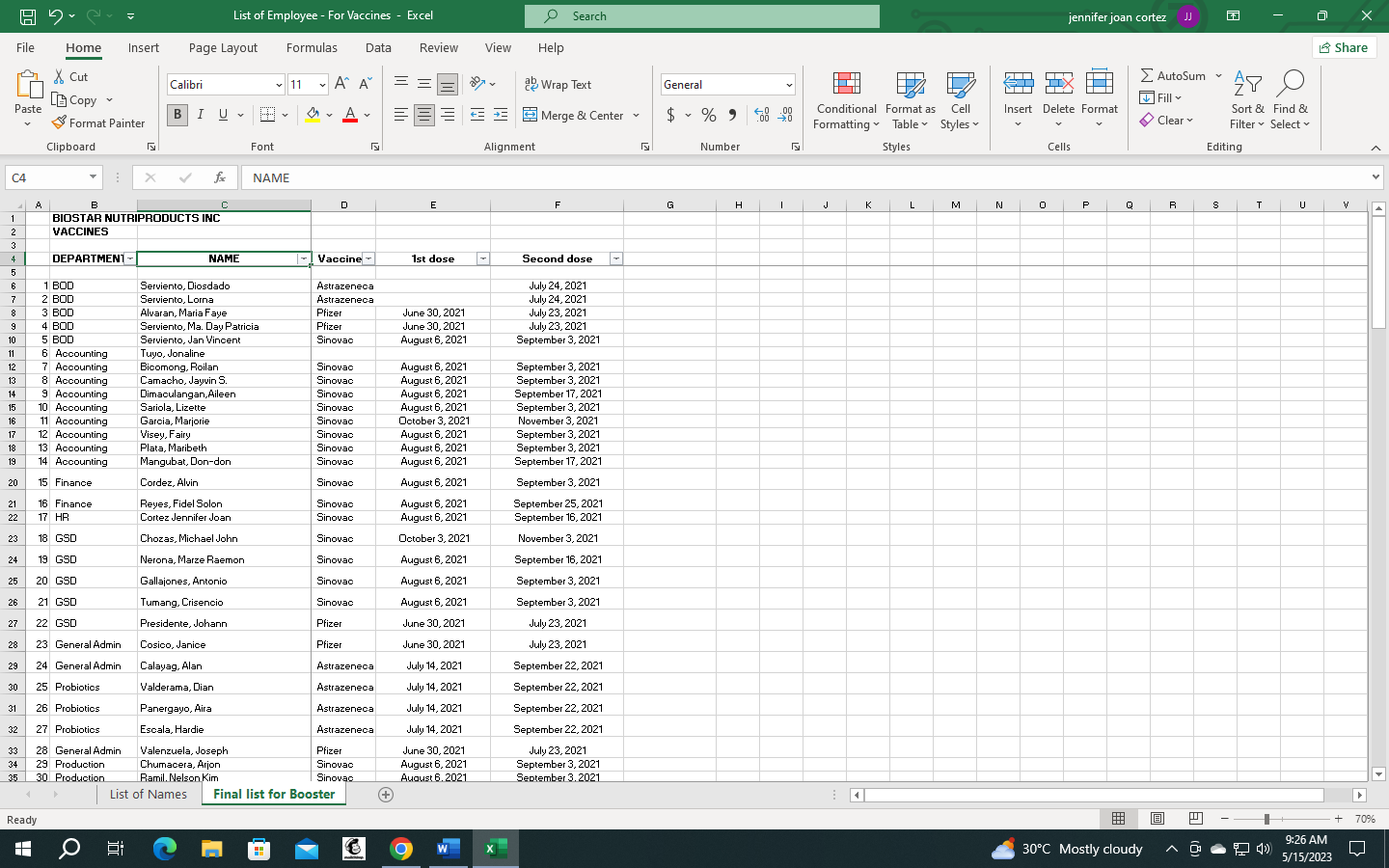The width and height of the screenshot is (1389, 868).
Task: Click the Align Right icon
Action: (448, 115)
